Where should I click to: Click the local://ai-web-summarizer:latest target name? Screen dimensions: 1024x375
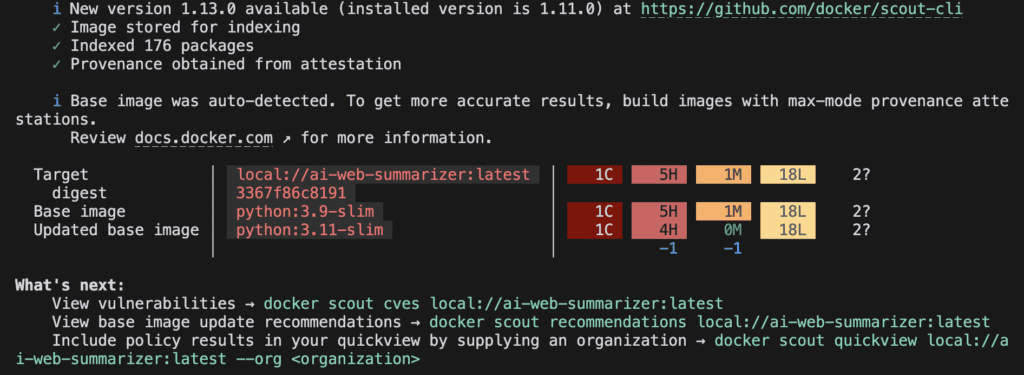point(383,175)
